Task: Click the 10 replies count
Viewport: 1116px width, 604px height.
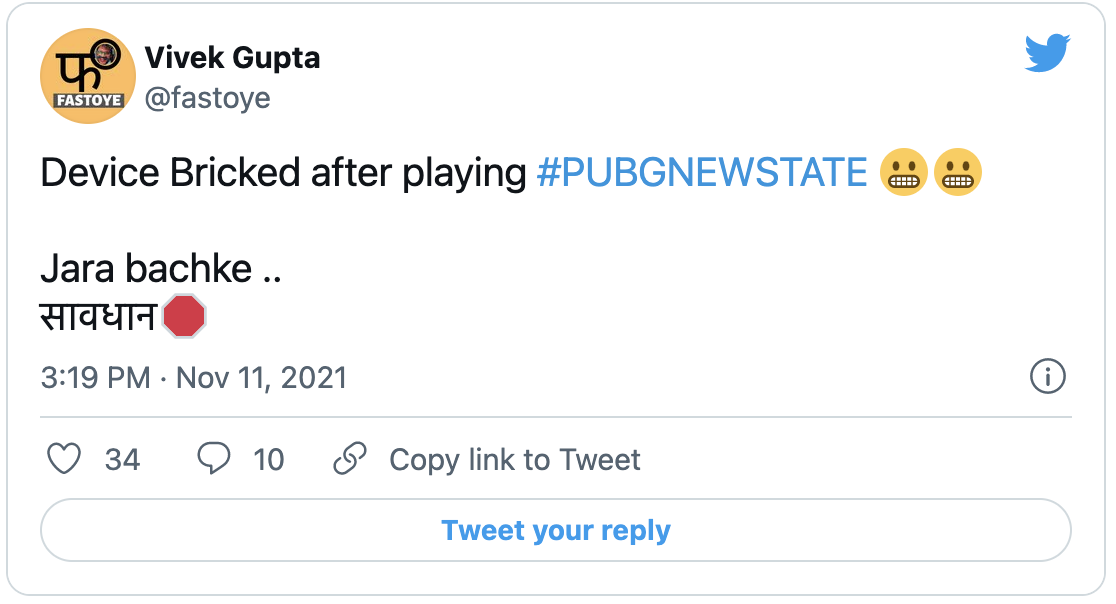Action: pos(268,460)
